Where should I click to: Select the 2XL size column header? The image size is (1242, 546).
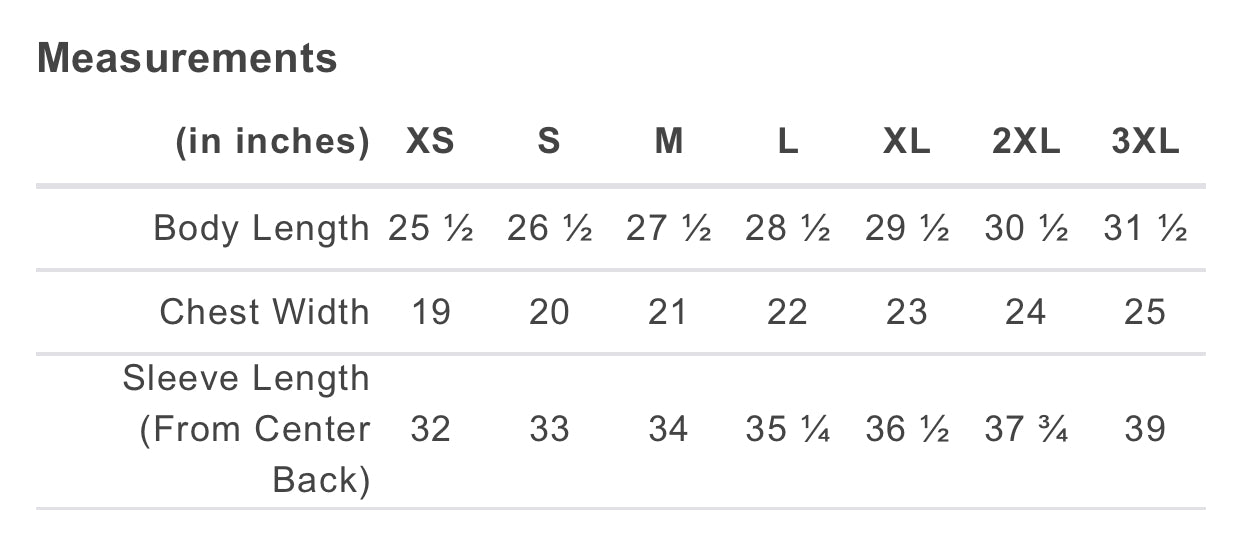click(1026, 142)
